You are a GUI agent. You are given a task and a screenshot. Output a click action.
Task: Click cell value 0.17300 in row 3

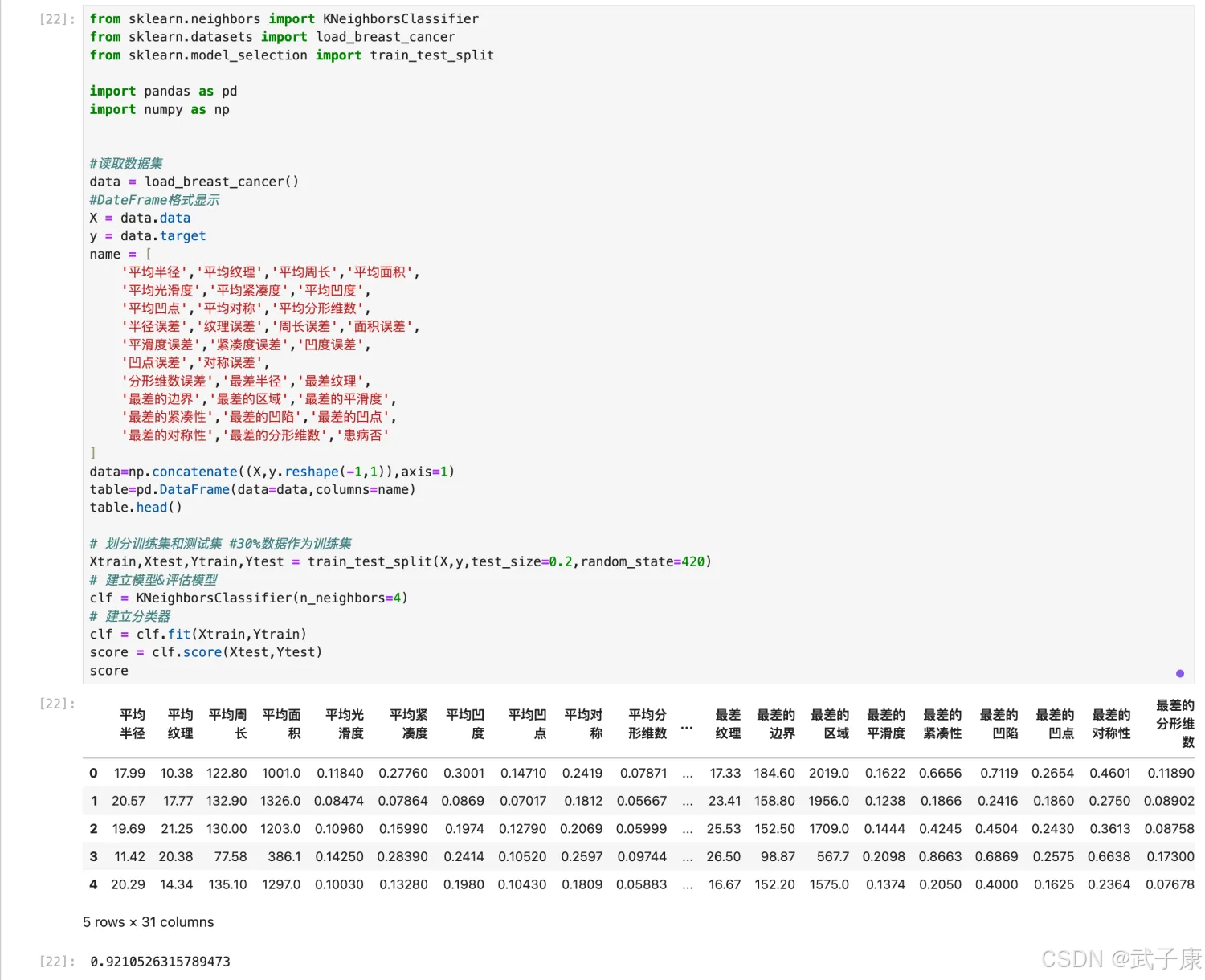click(1170, 856)
